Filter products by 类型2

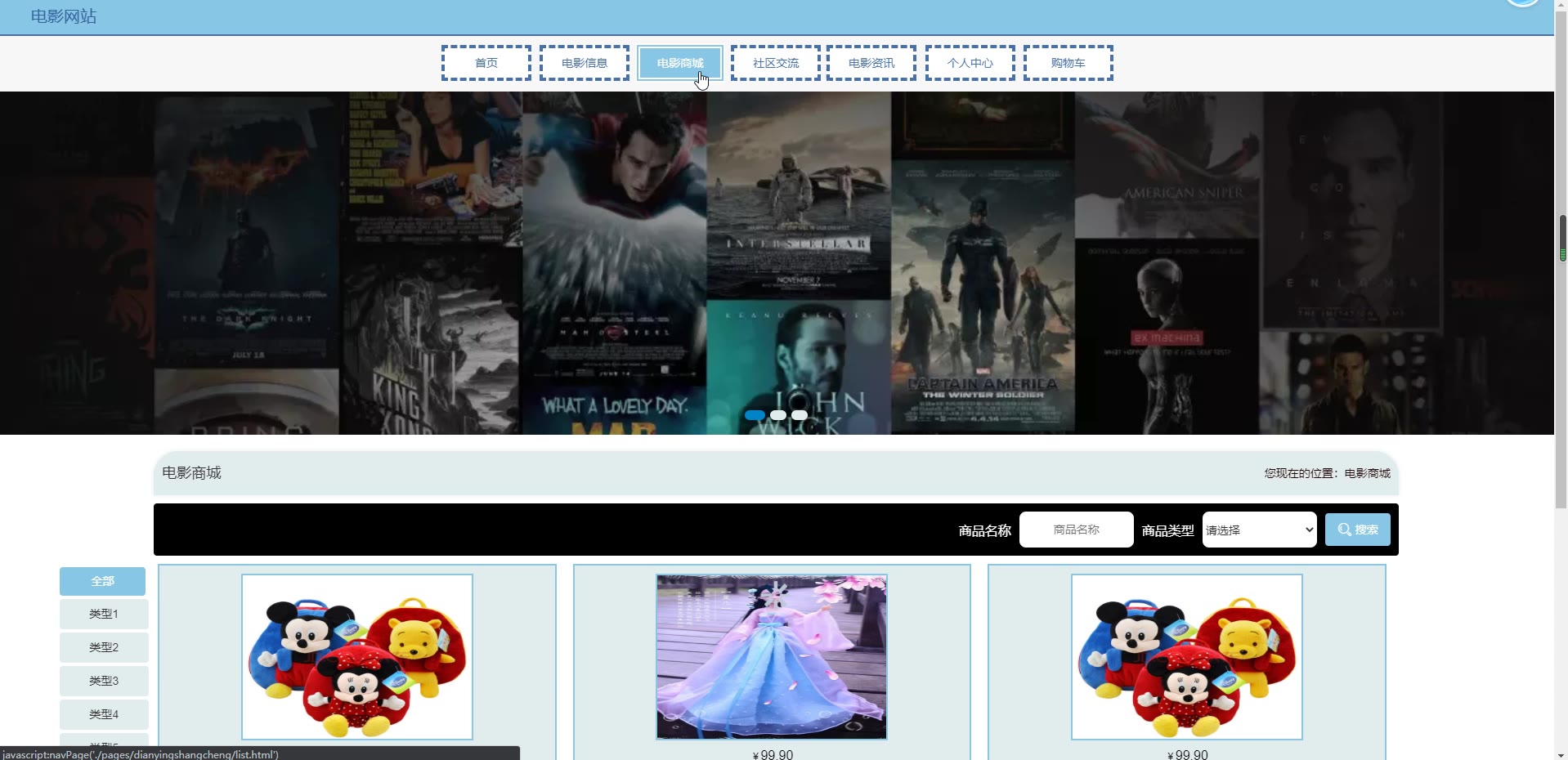click(x=104, y=647)
